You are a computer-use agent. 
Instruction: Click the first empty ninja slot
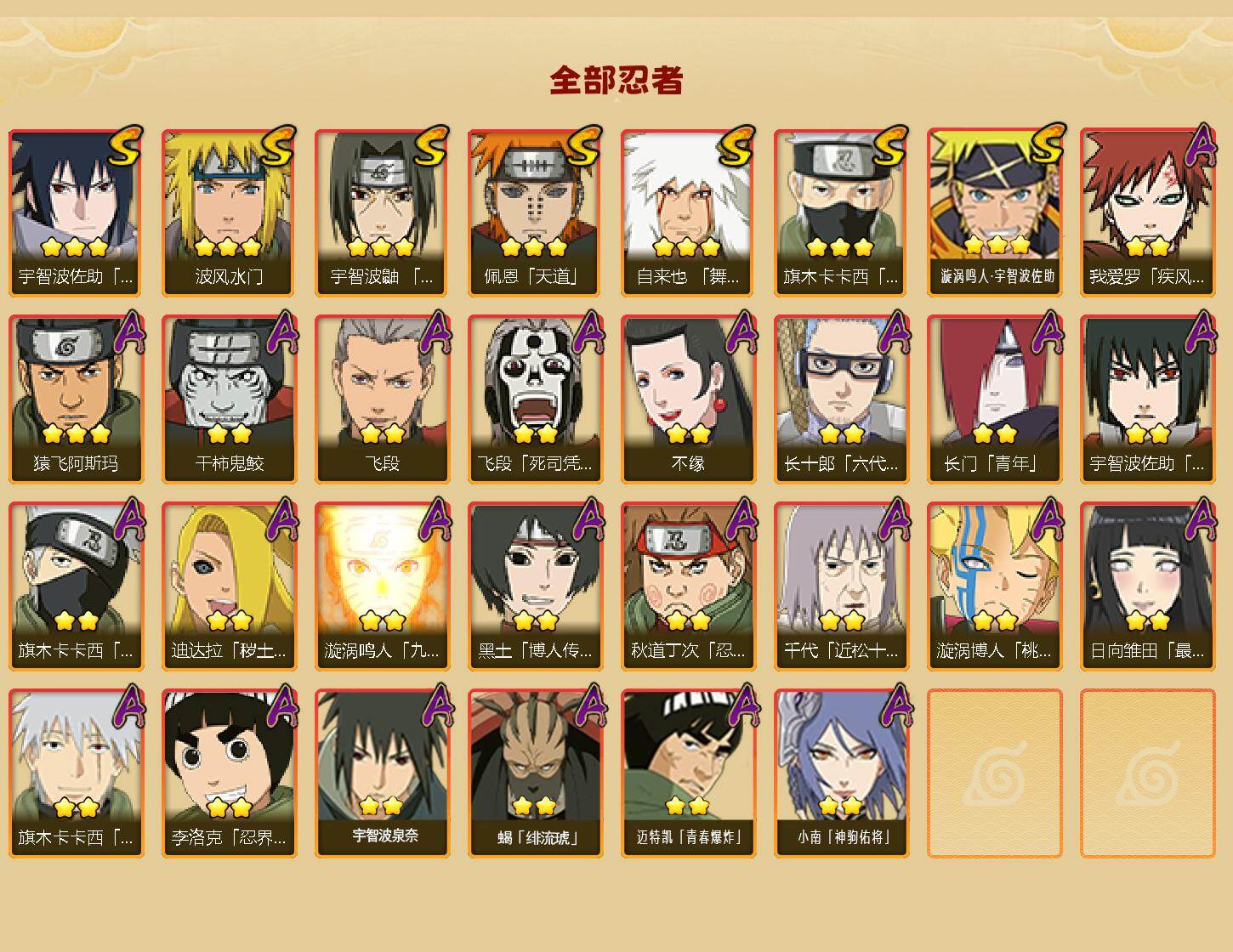click(x=994, y=773)
